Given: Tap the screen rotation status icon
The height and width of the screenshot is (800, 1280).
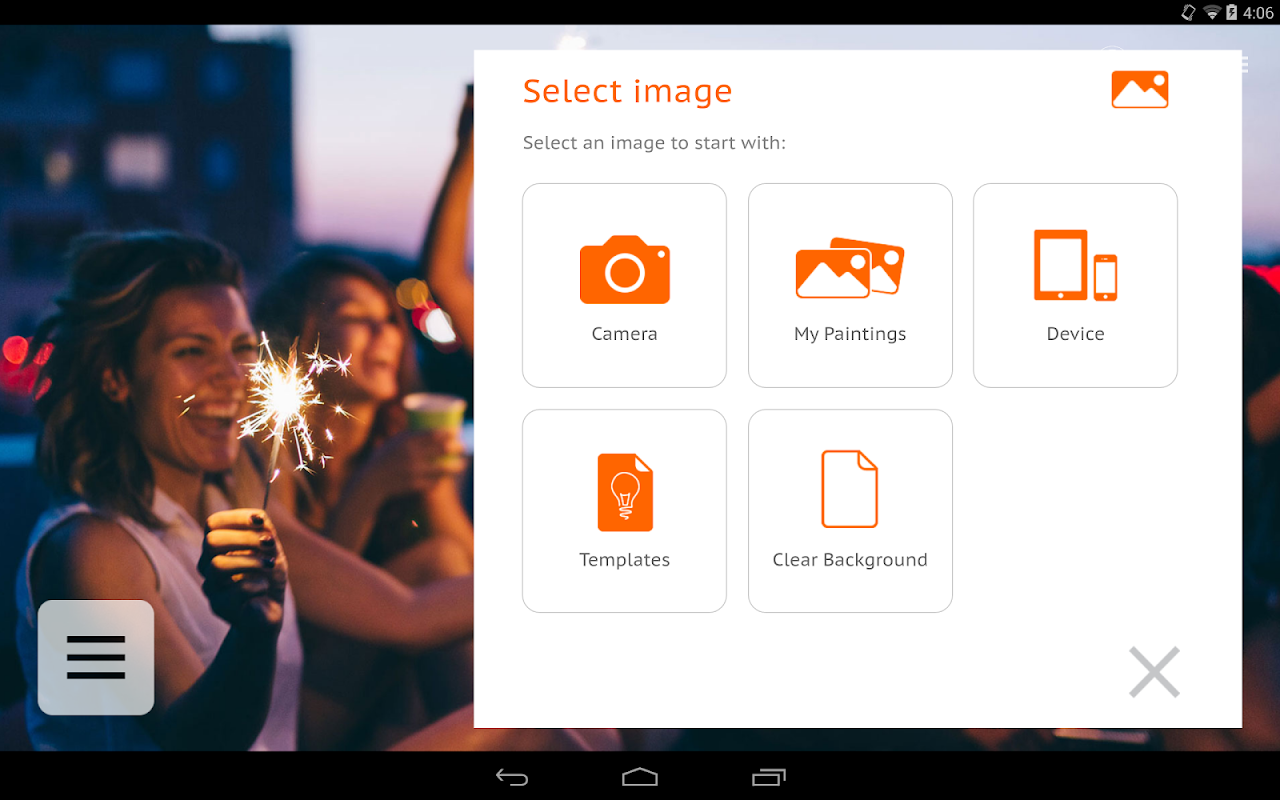Looking at the screenshot, I should 1188,12.
